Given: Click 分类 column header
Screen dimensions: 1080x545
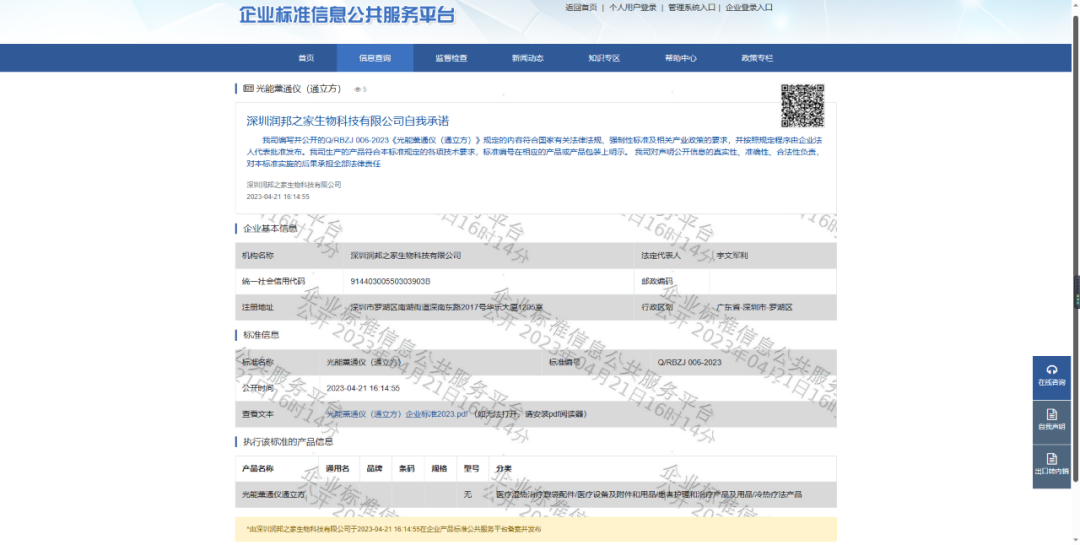Looking at the screenshot, I should pos(503,469).
